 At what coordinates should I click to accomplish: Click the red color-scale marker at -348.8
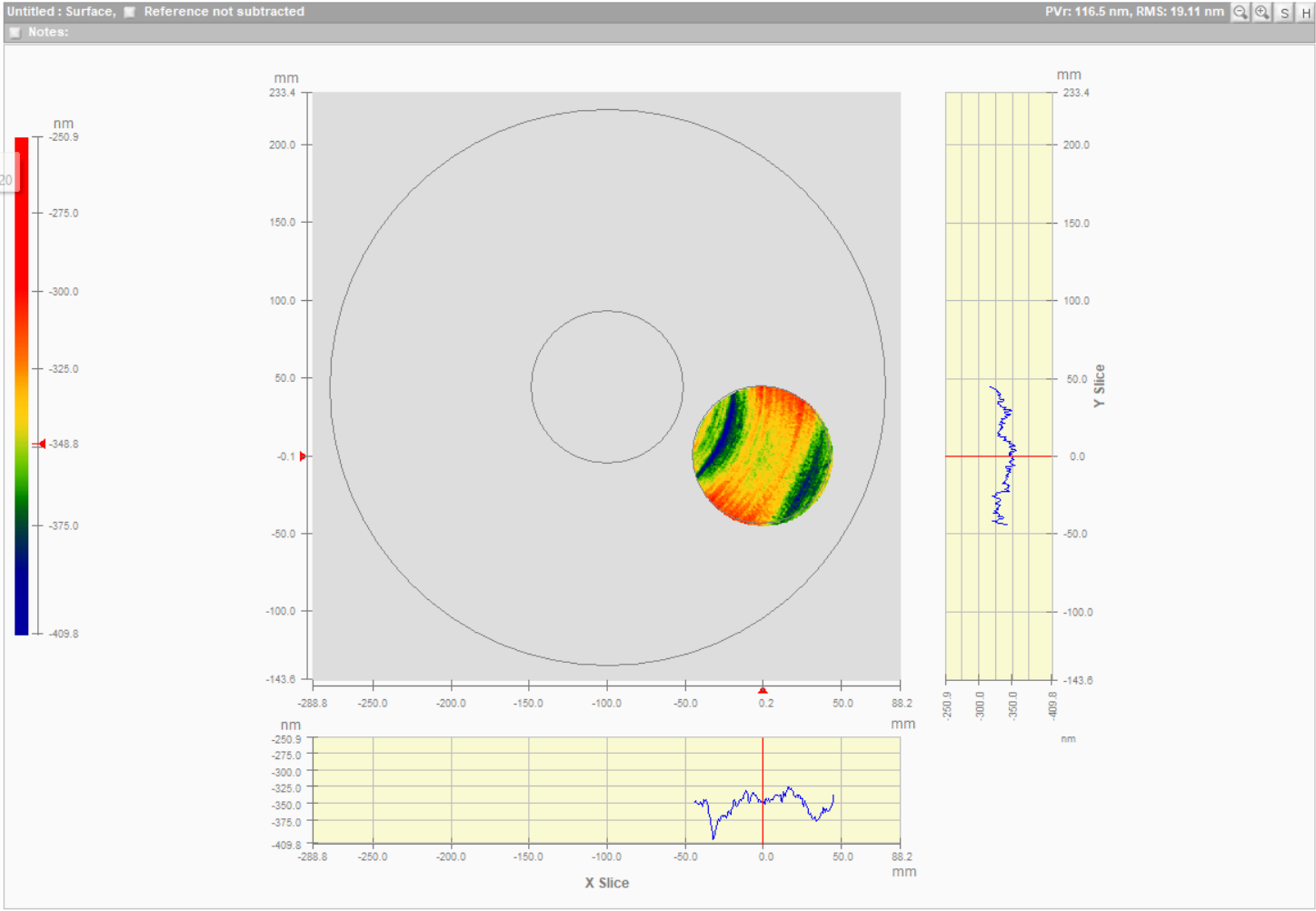click(x=39, y=444)
